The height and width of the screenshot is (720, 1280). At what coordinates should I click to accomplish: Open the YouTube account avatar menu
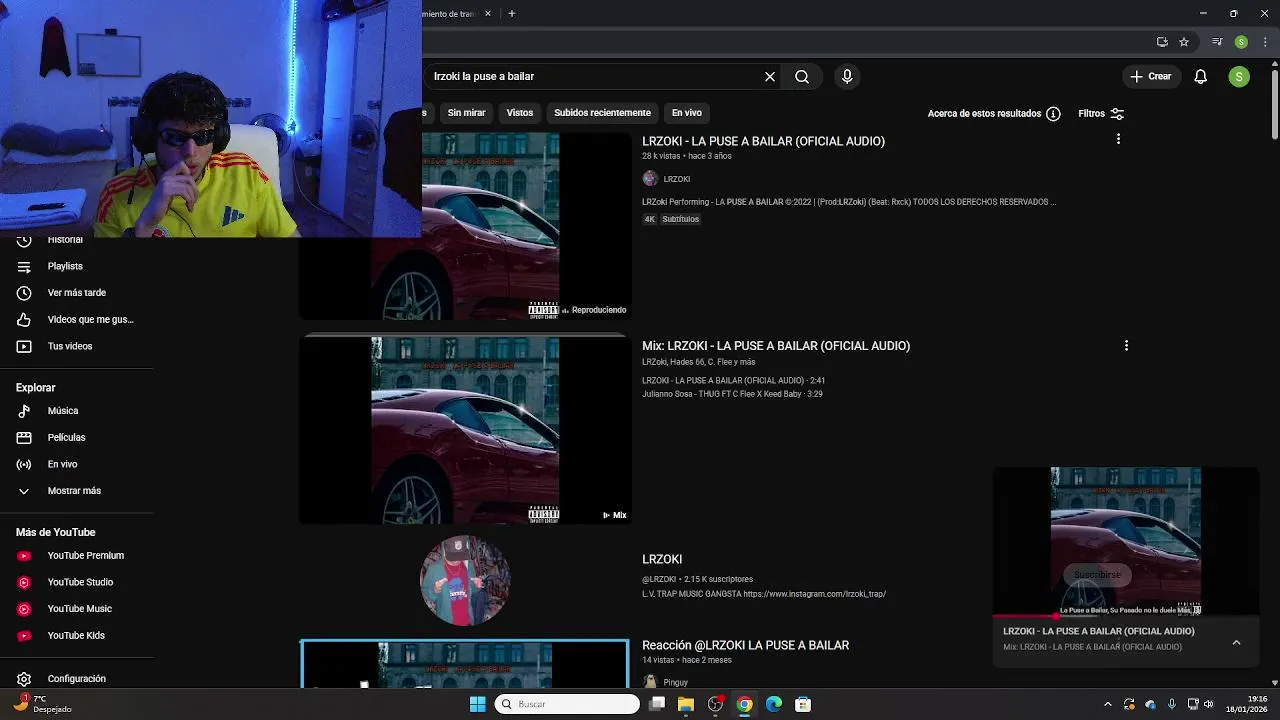[x=1239, y=76]
